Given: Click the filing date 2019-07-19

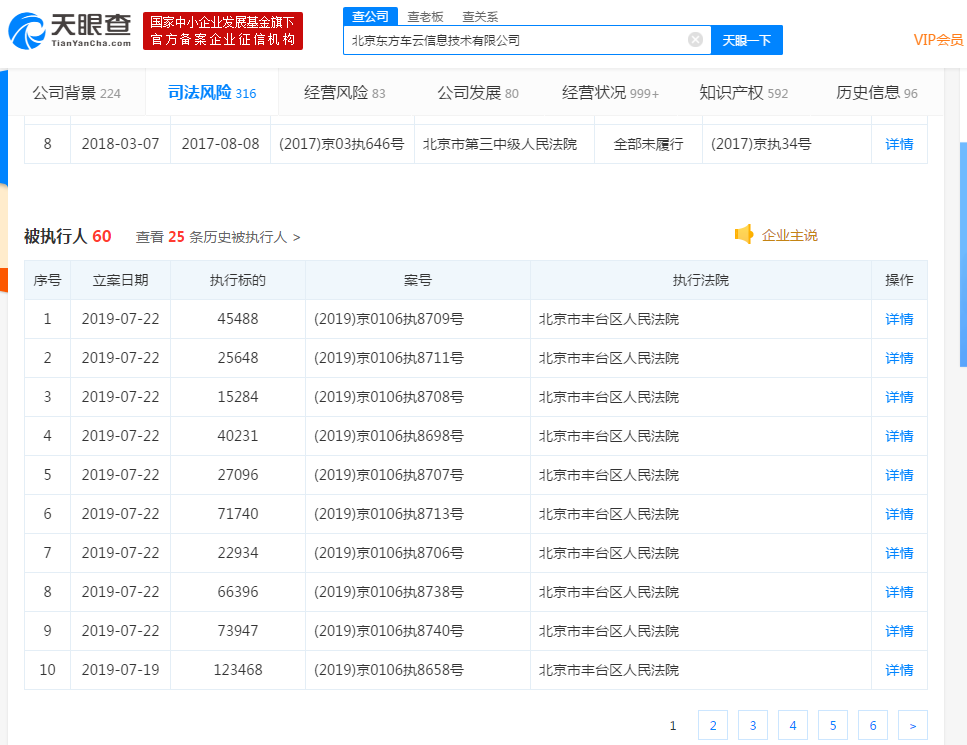Looking at the screenshot, I should (x=120, y=670).
